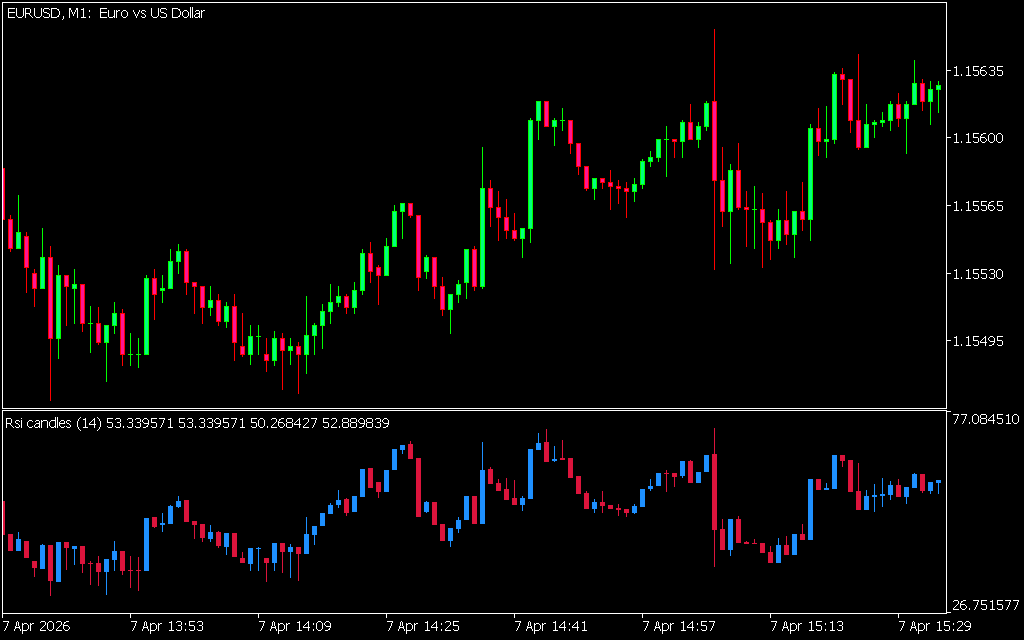Click the EURUSD, M1 chart title

tap(105, 13)
